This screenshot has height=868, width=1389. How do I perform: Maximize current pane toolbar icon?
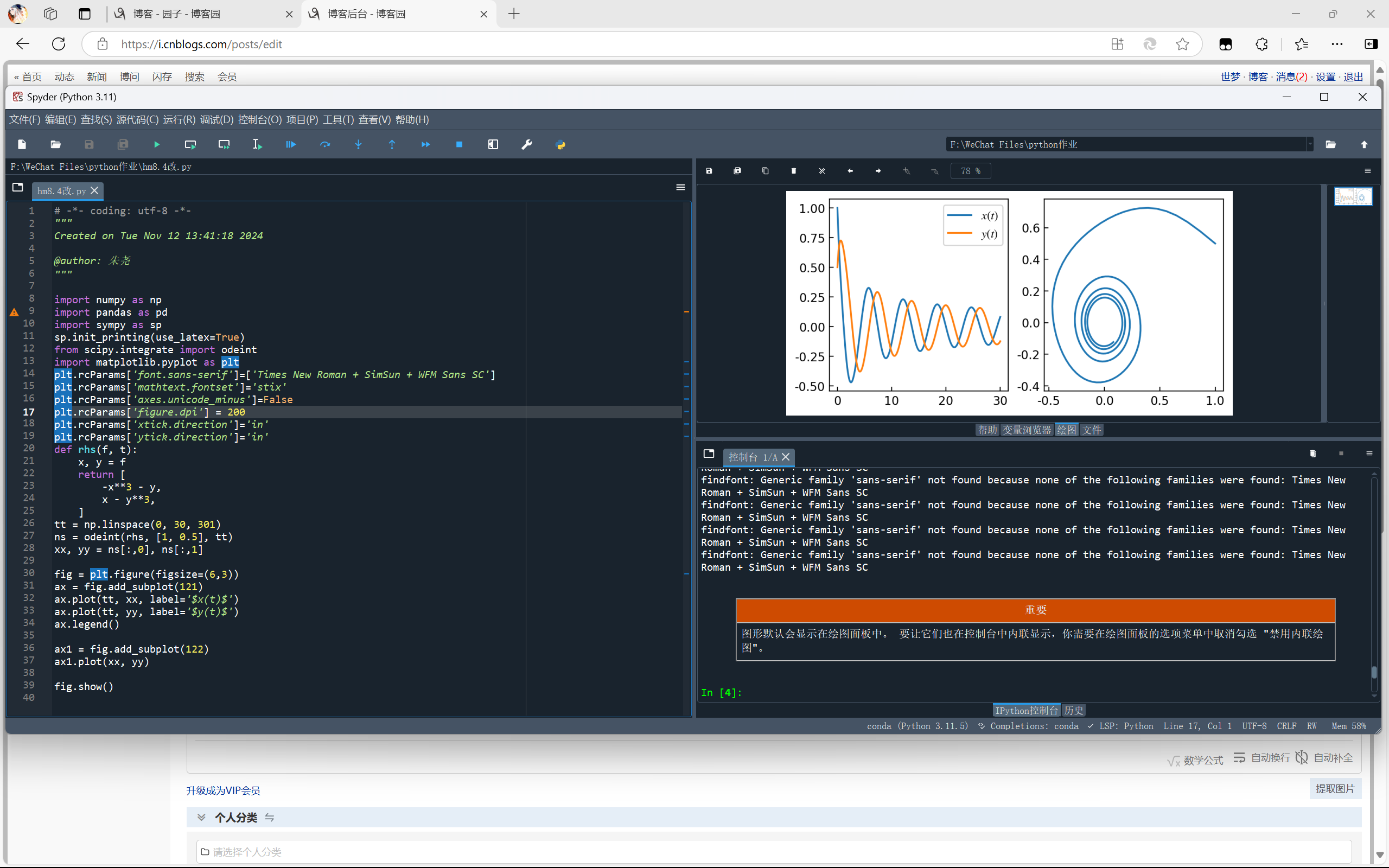pos(493,145)
